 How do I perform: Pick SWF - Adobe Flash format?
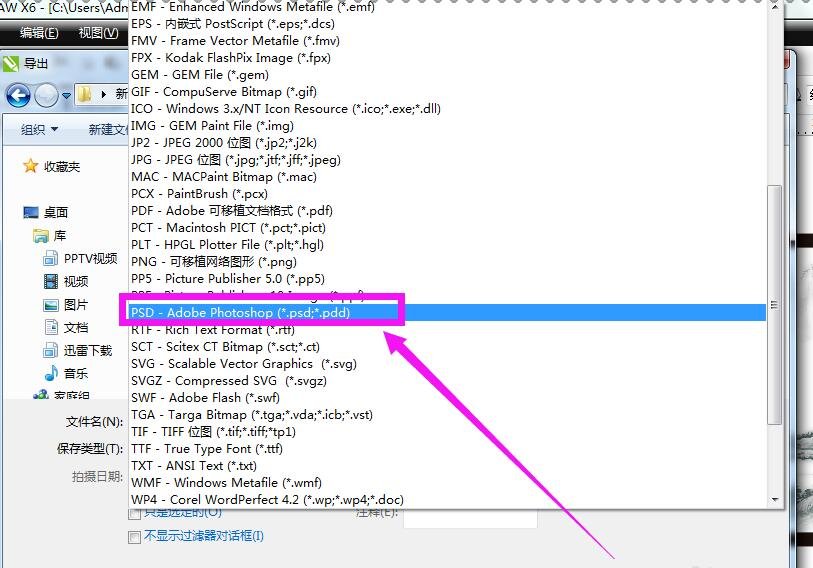[447, 398]
